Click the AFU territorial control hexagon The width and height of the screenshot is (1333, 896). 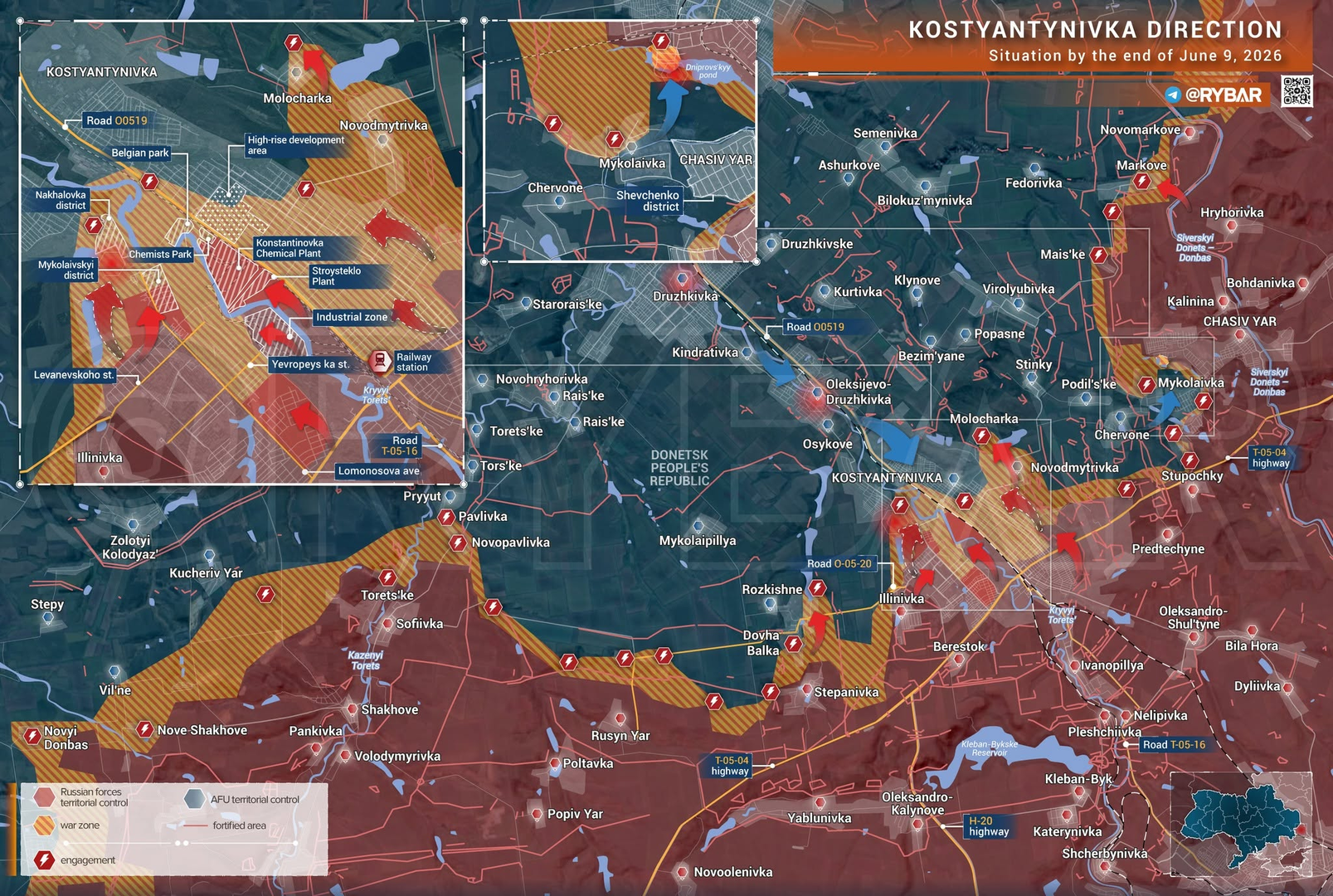[194, 799]
